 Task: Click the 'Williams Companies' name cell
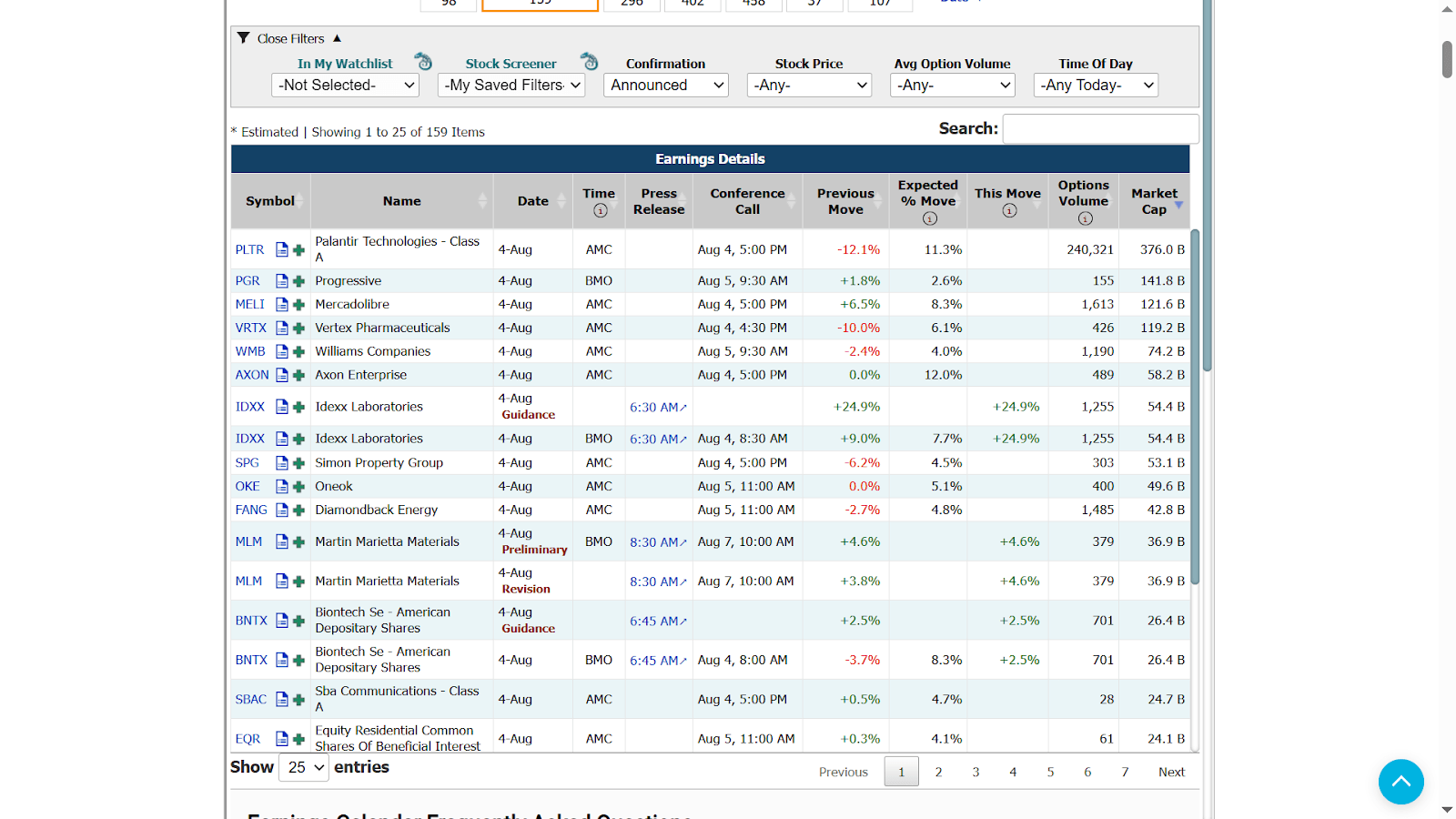[373, 352]
